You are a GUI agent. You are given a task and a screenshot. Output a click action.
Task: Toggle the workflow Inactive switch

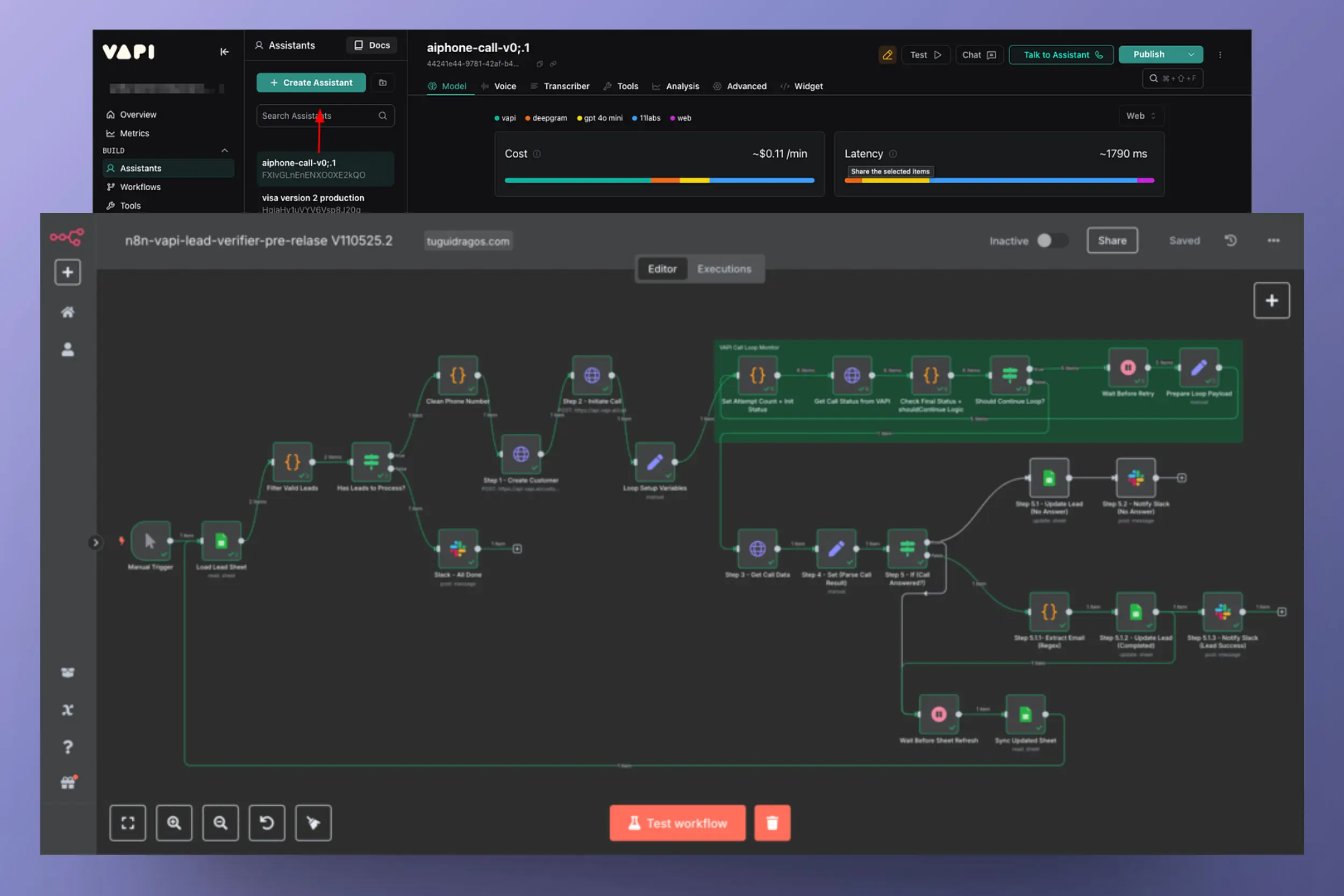[x=1052, y=241]
